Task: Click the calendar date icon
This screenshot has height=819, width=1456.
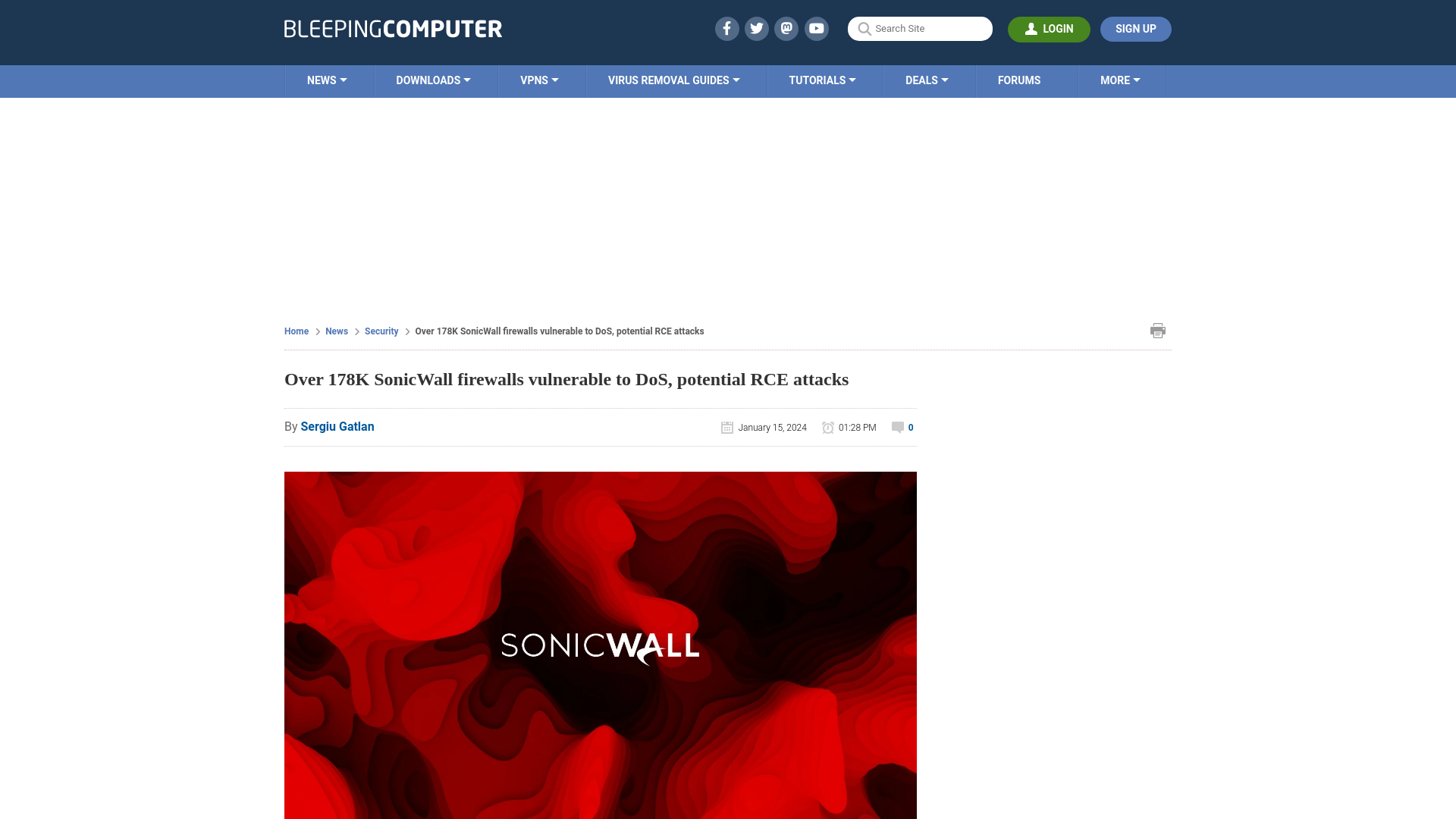Action: point(727,427)
